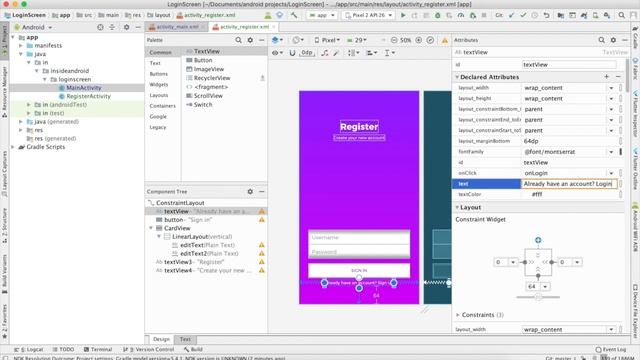Click the zoom to fit icon
This screenshot has height=360, width=640.
tap(430, 40)
